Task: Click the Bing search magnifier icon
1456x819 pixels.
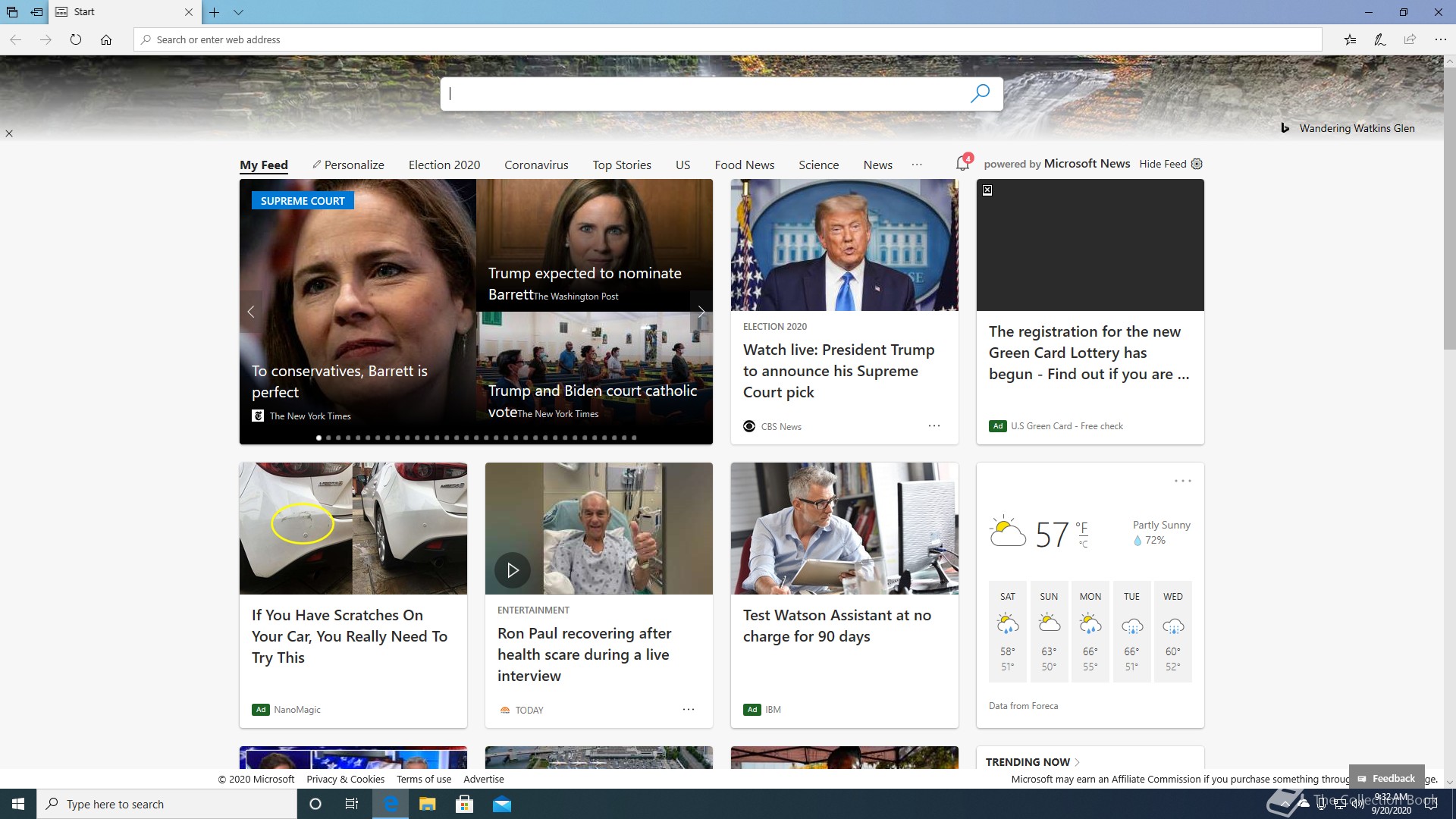Action: click(x=980, y=93)
